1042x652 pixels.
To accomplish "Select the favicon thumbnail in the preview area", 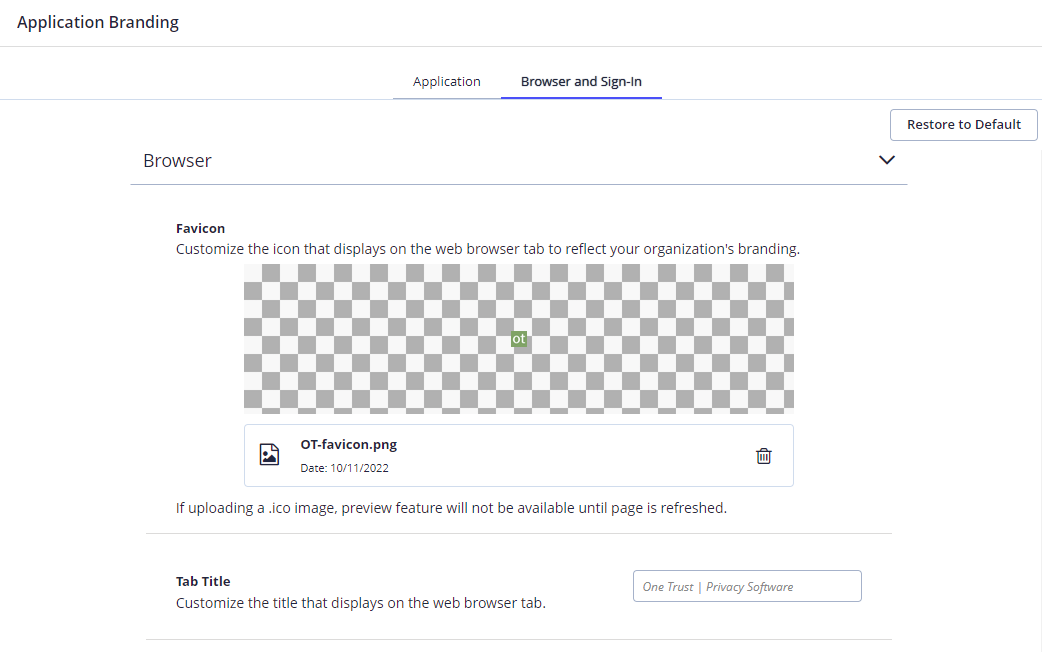I will click(519, 339).
